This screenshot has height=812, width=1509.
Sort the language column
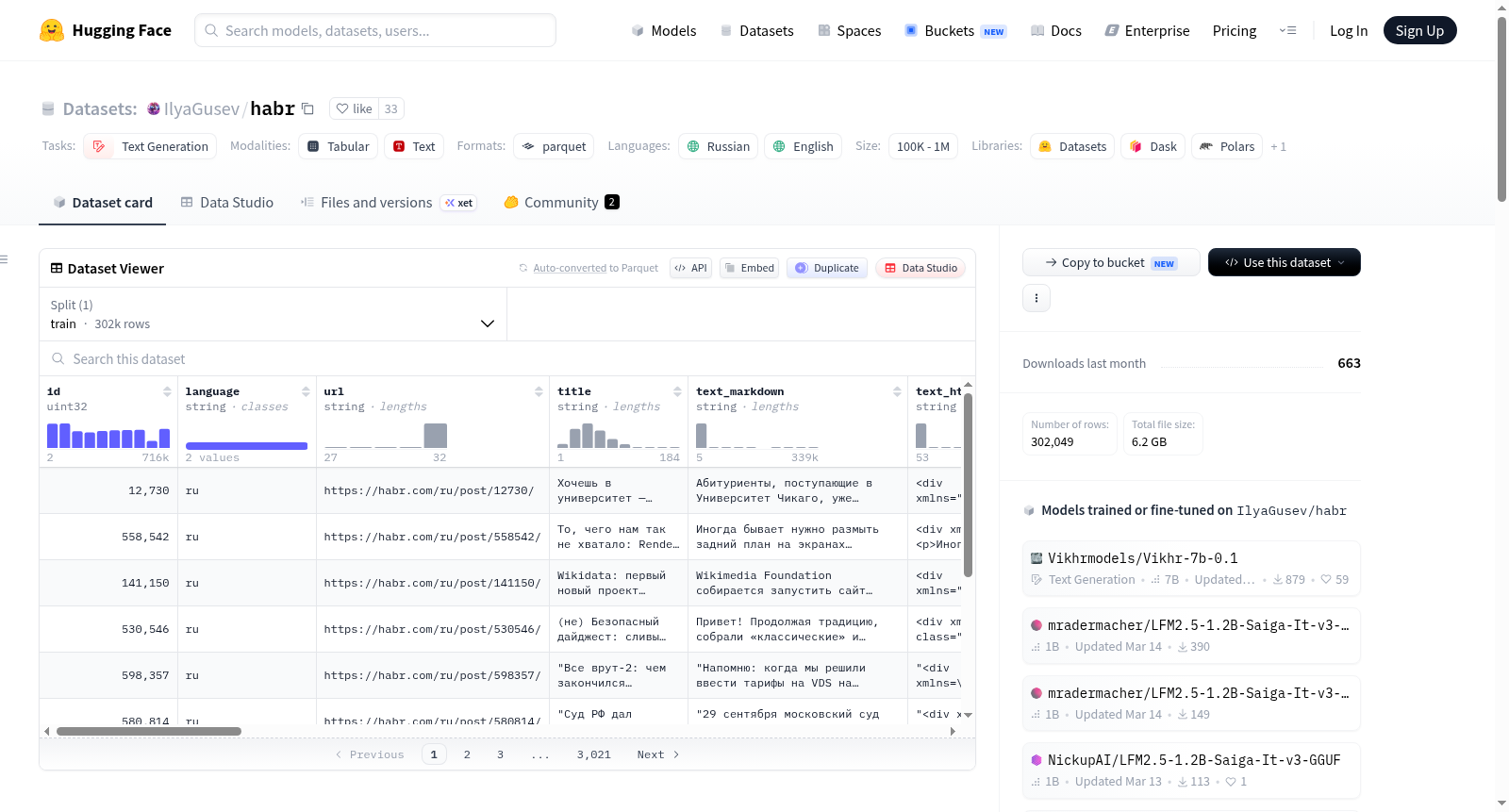[306, 391]
